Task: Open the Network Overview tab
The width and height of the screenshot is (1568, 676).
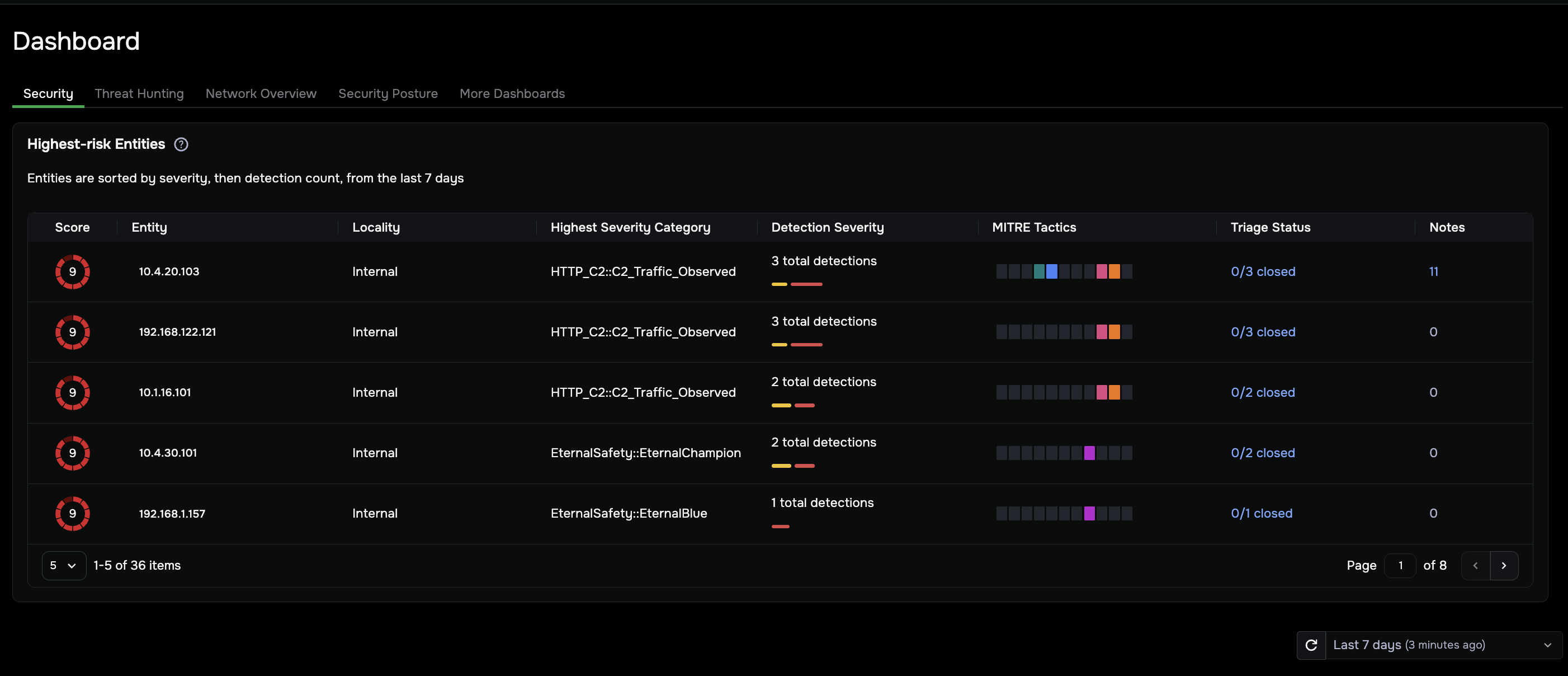Action: 261,94
